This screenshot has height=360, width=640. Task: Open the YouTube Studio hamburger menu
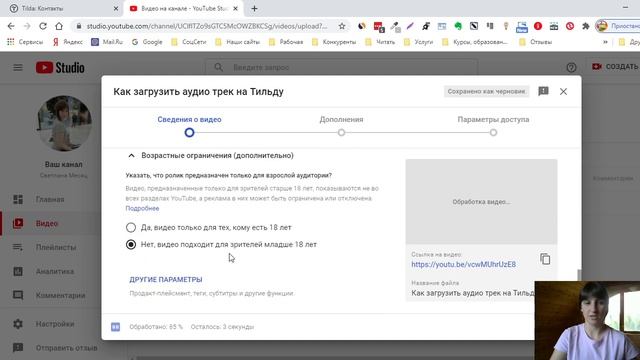[x=18, y=67]
